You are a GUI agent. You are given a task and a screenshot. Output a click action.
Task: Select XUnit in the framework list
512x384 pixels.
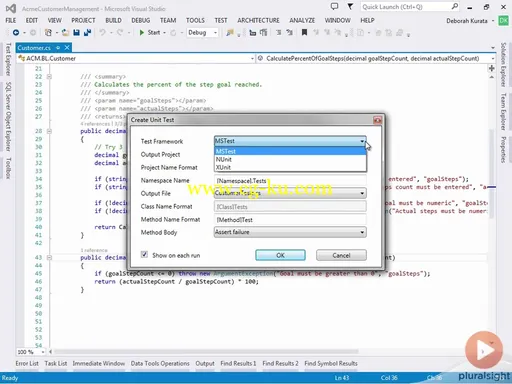(x=290, y=167)
